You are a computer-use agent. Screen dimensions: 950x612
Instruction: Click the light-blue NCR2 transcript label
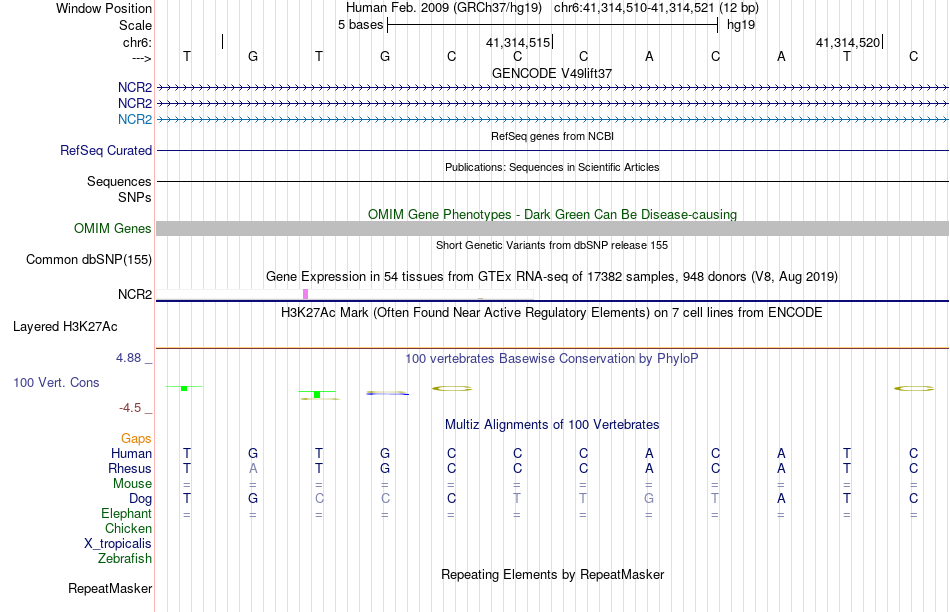[x=135, y=119]
